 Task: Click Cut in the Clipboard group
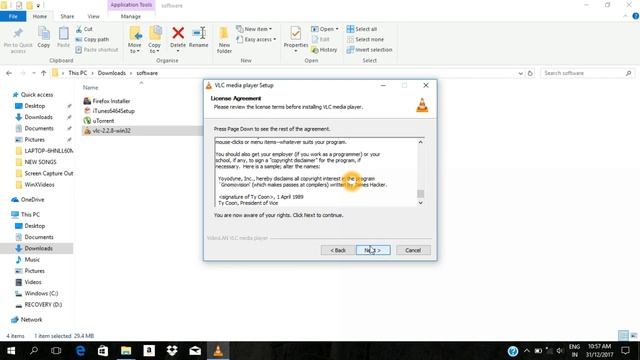84,29
